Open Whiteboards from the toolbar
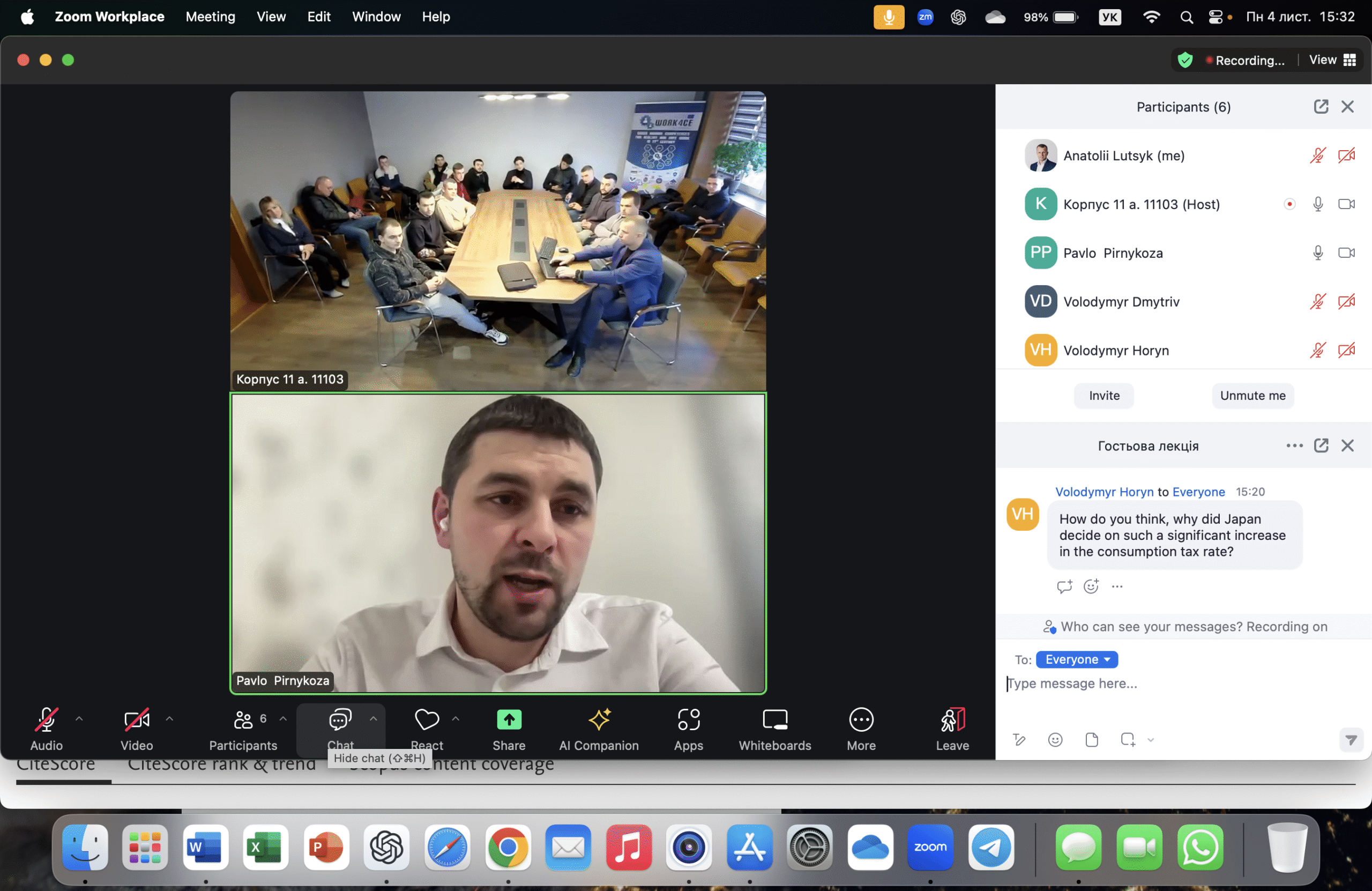Screen dimensions: 1372x891 coord(774,720)
